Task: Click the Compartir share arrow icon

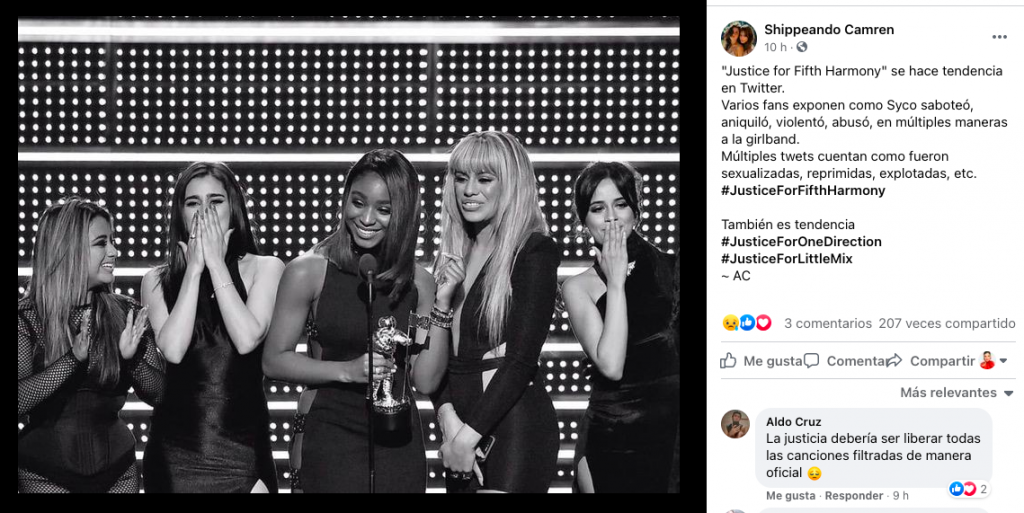Action: tap(894, 361)
